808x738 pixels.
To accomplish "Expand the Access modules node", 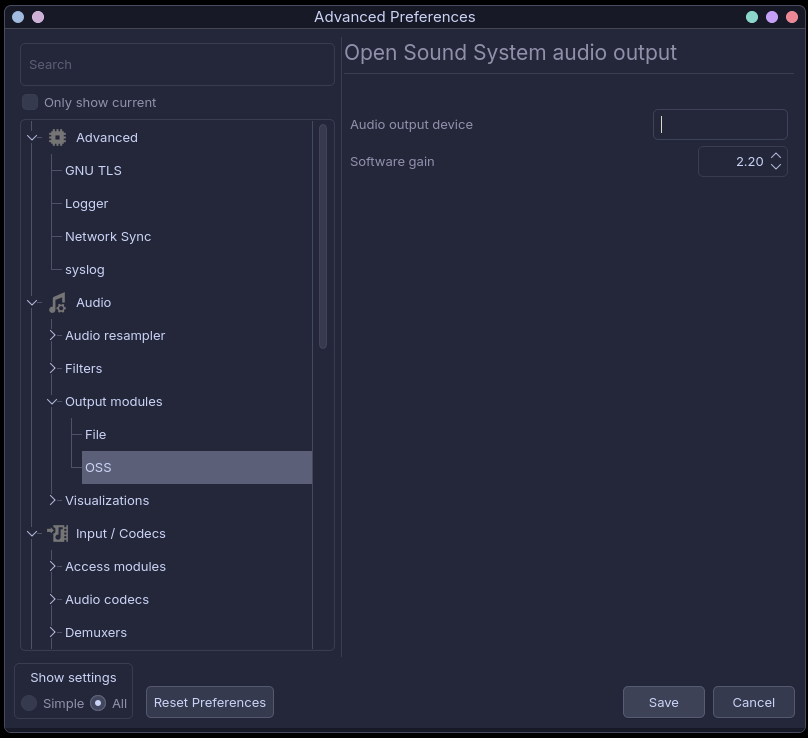I will [53, 567].
